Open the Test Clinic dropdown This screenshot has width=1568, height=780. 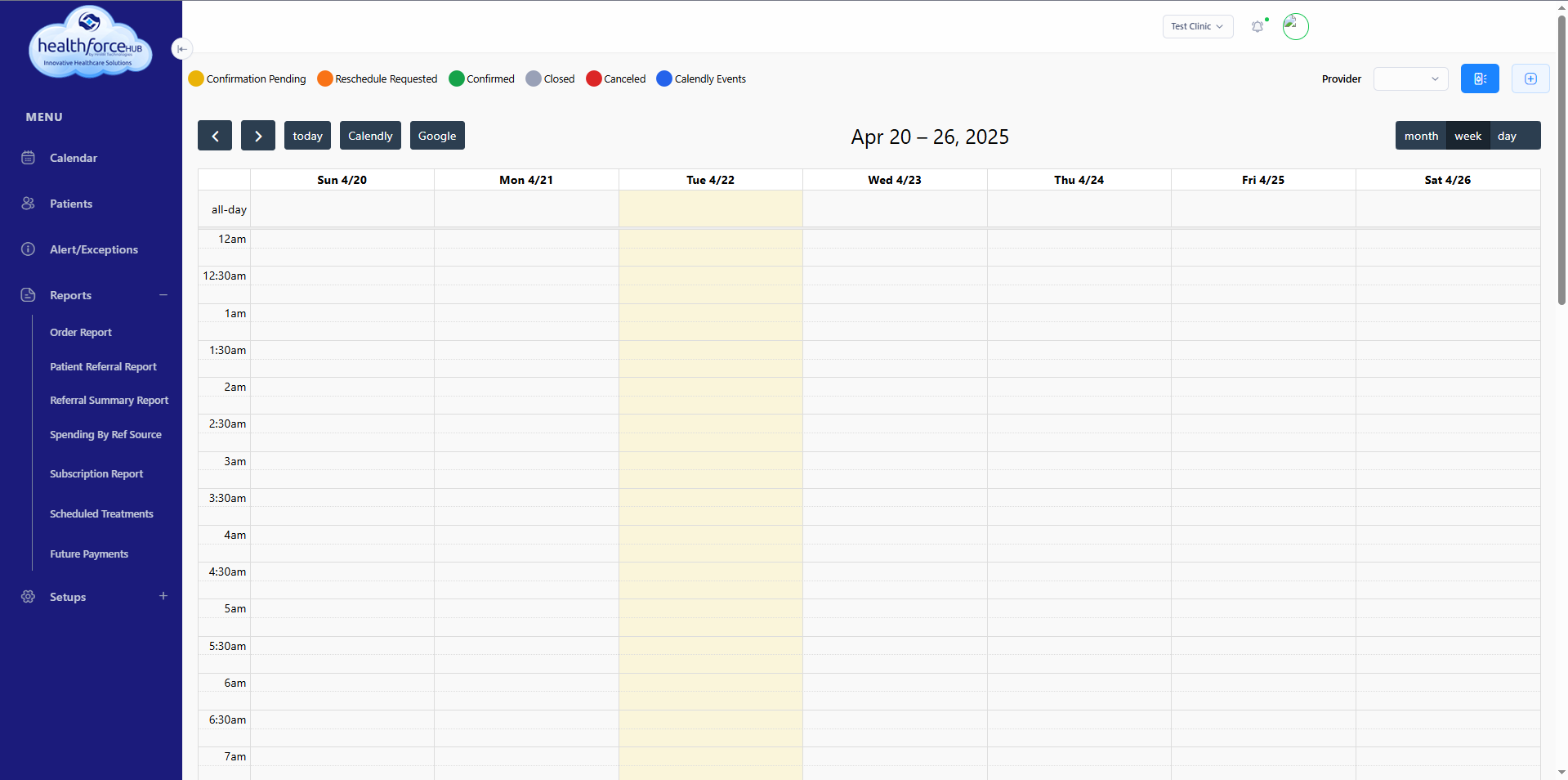tap(1196, 26)
